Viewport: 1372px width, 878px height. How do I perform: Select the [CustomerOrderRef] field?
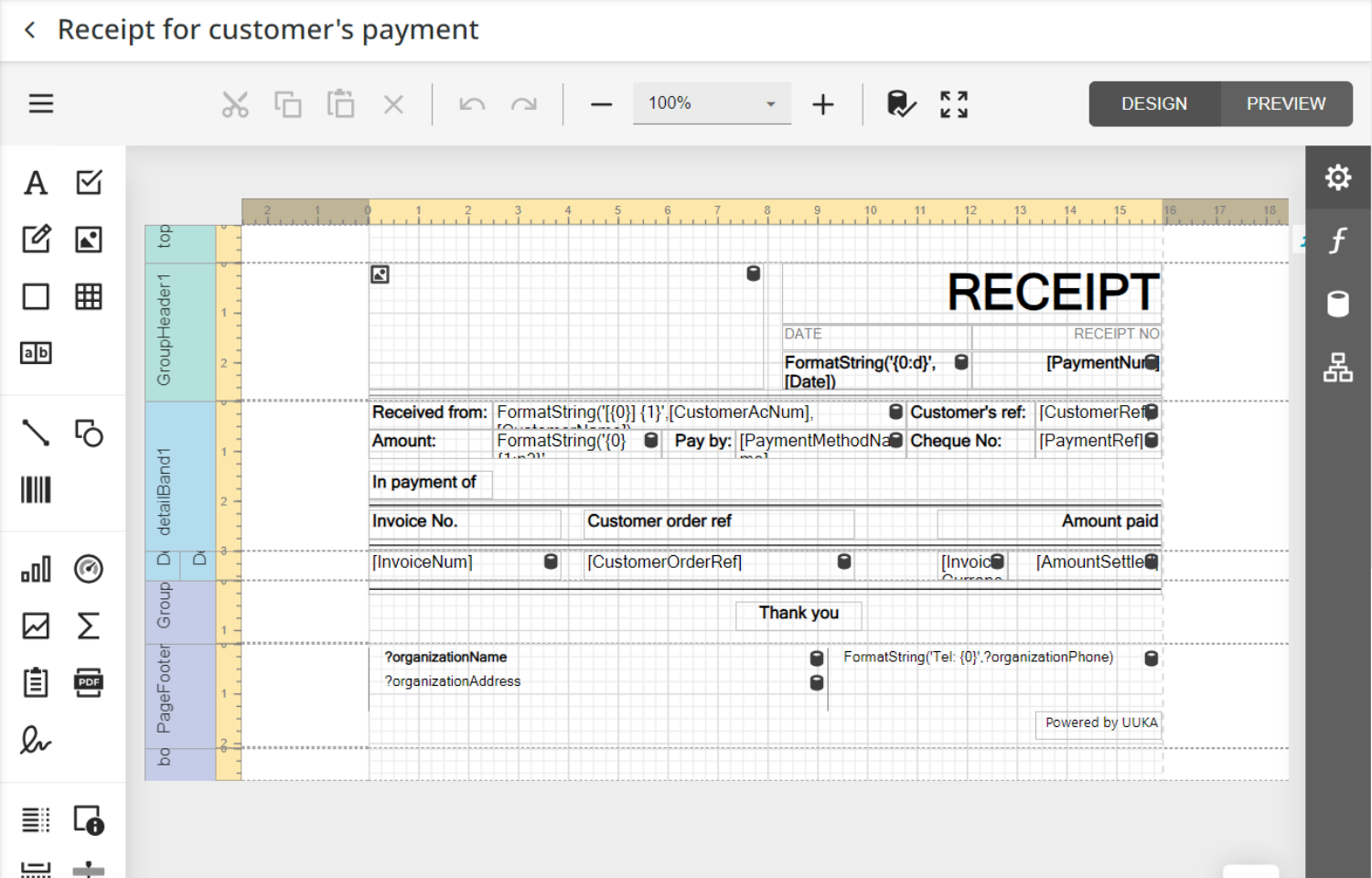[719, 563]
